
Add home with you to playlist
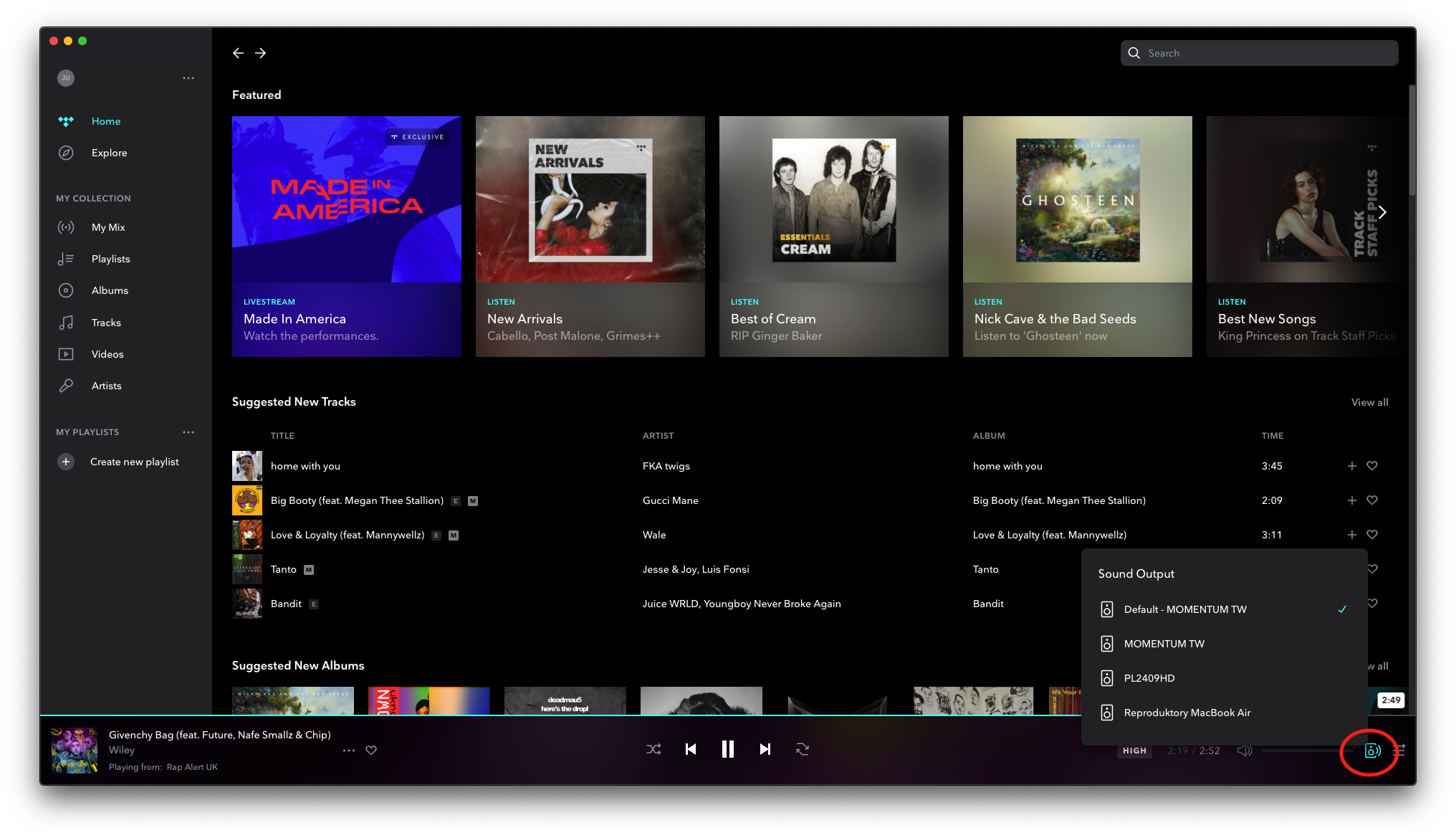pyautogui.click(x=1352, y=466)
